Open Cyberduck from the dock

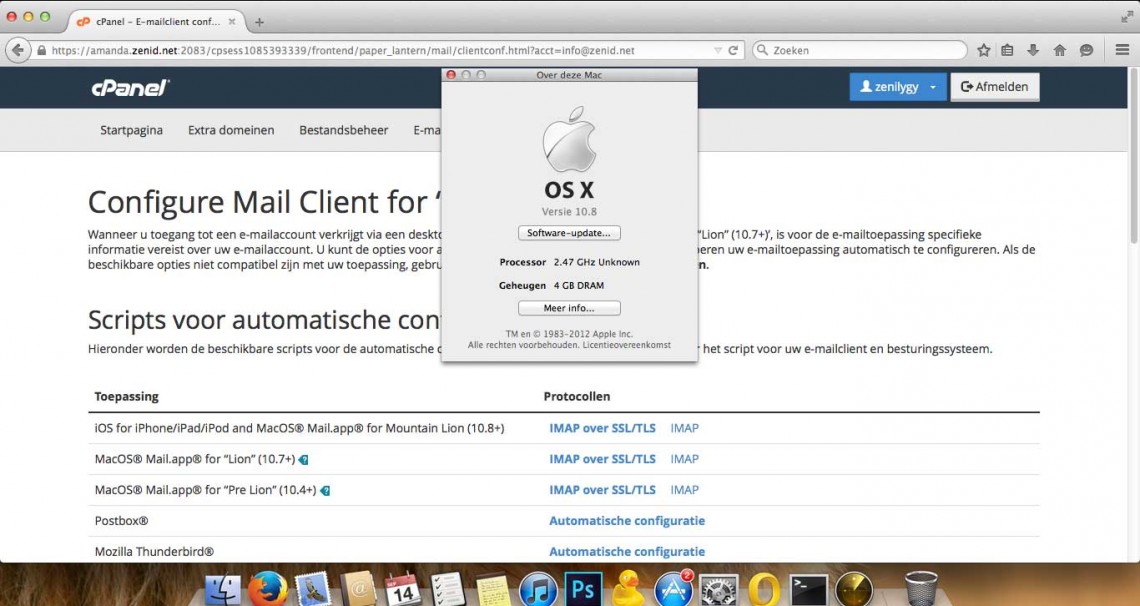(x=628, y=587)
